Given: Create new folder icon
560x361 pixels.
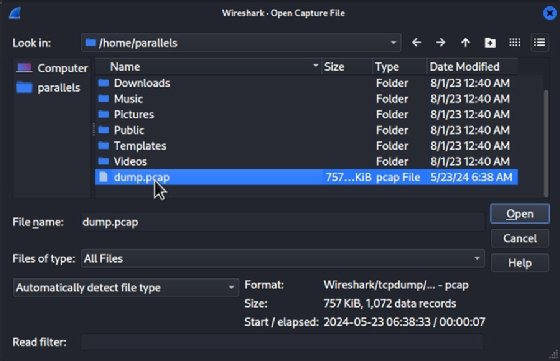Looking at the screenshot, I should click(490, 43).
